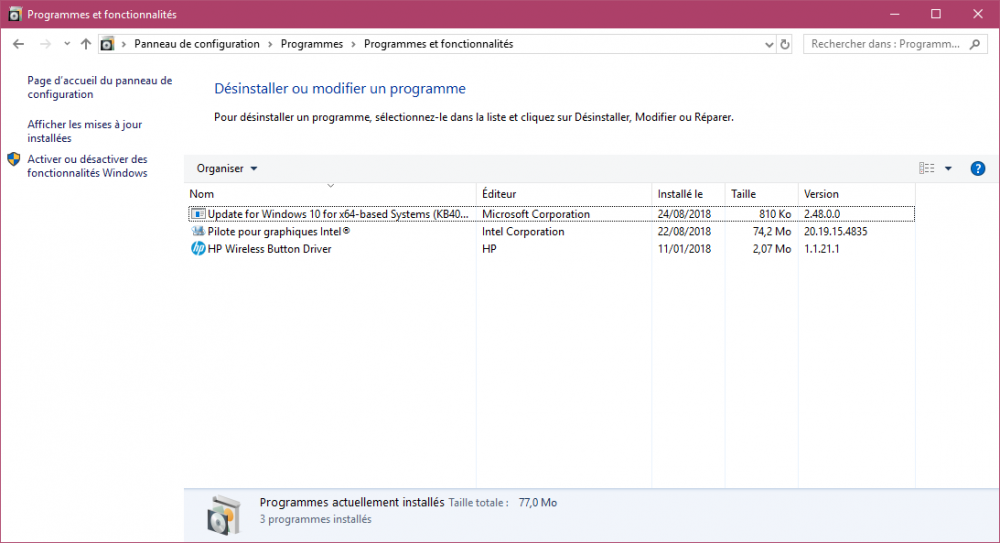This screenshot has height=543, width=1000.
Task: Open Activer ou désactiver des fonctionnalités Windows
Action: tap(87, 166)
